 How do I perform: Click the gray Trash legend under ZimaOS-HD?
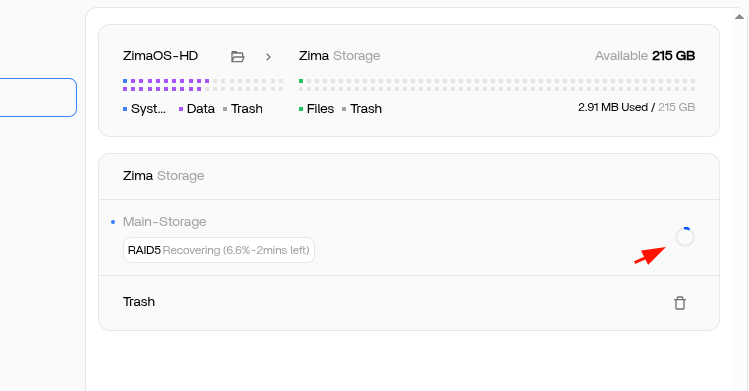point(243,109)
